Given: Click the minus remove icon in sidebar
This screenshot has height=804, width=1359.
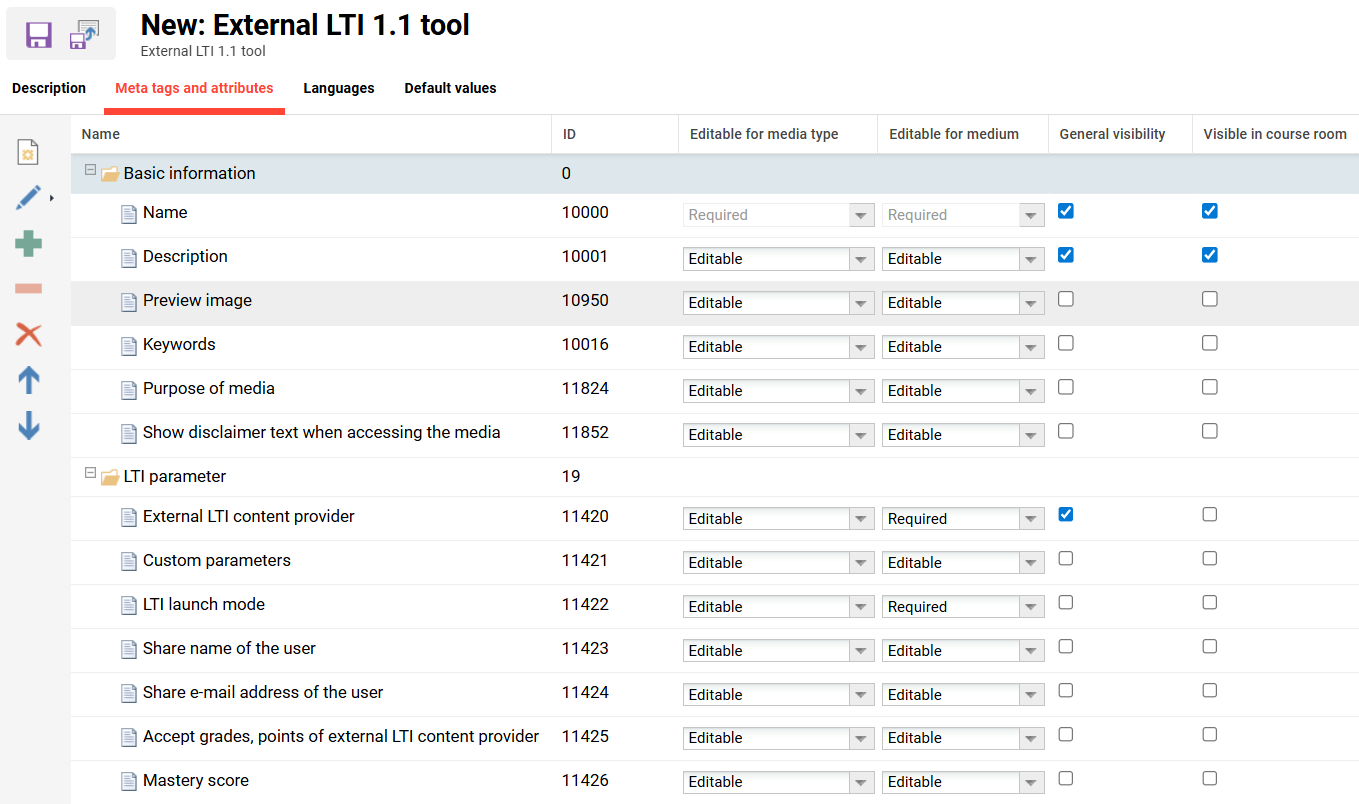Looking at the screenshot, I should pyautogui.click(x=28, y=289).
